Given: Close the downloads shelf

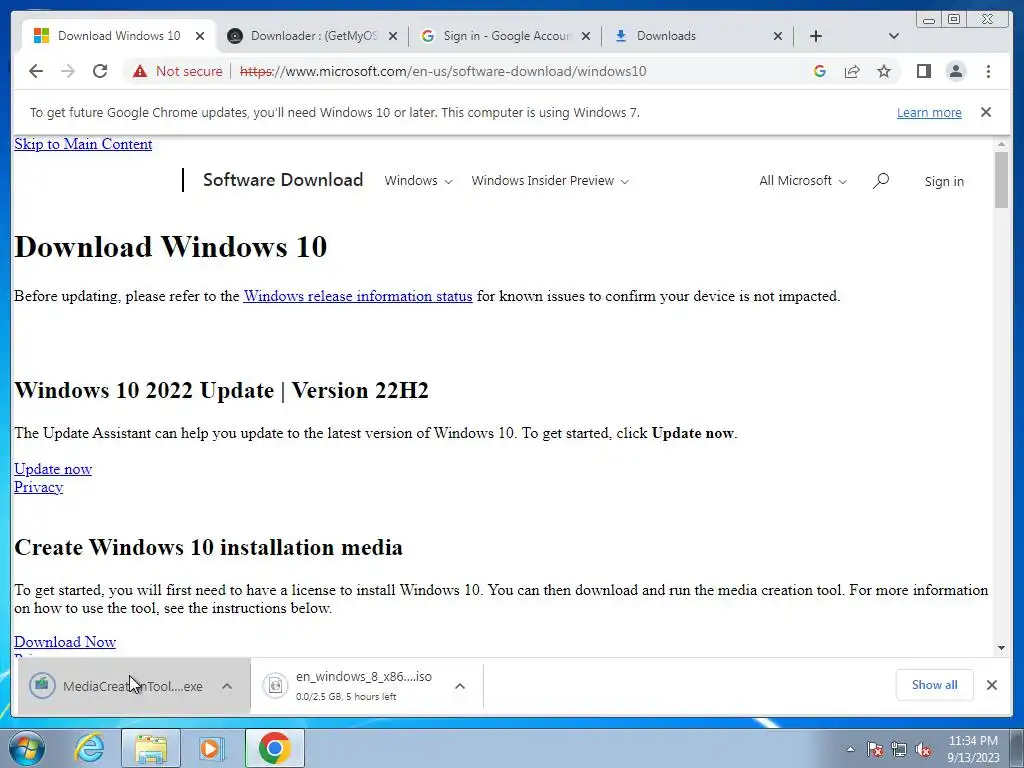Looking at the screenshot, I should click(991, 685).
